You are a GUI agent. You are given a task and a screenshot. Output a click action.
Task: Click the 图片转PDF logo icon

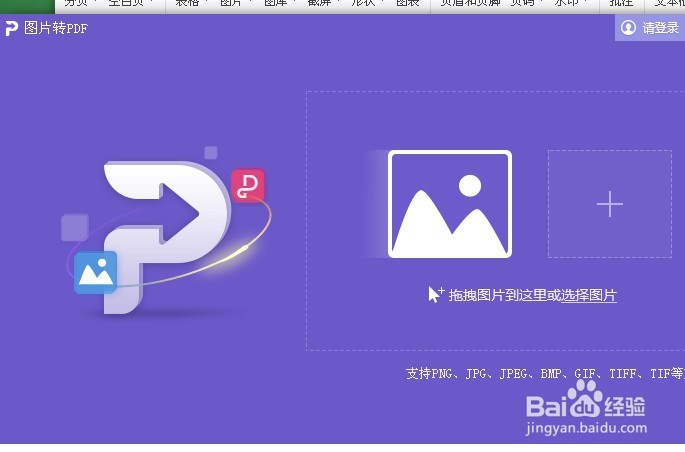pyautogui.click(x=11, y=28)
